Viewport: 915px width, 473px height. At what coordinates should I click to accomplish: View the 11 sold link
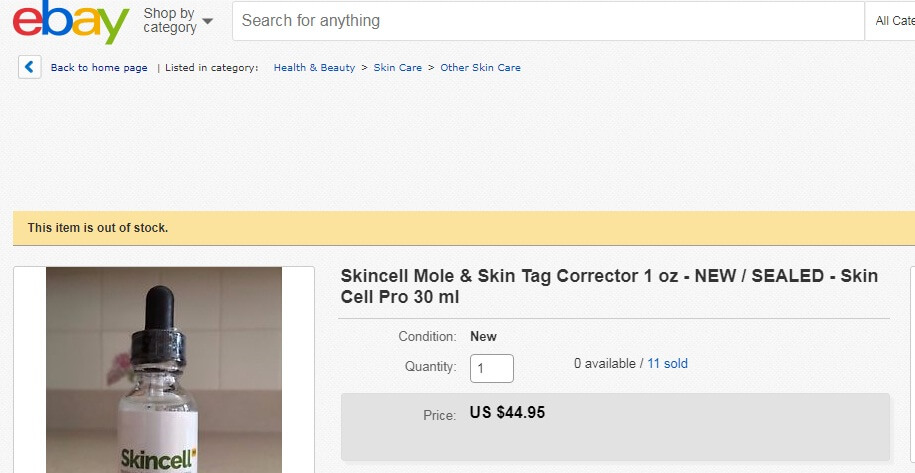coord(667,364)
